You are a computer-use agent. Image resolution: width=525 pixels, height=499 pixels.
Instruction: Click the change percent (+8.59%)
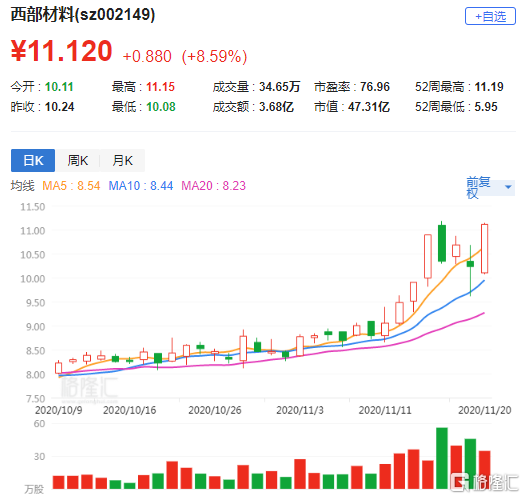(x=214, y=56)
